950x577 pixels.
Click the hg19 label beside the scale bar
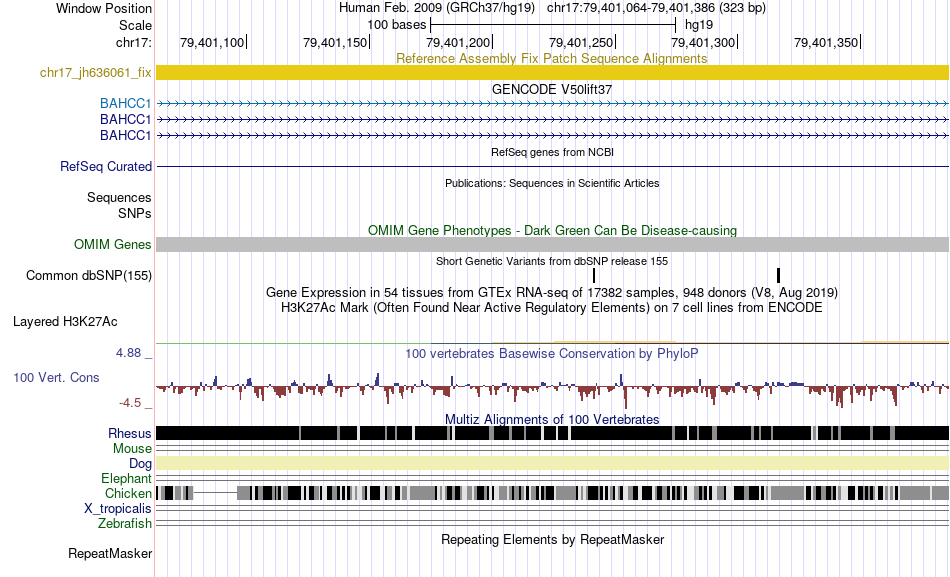(699, 25)
